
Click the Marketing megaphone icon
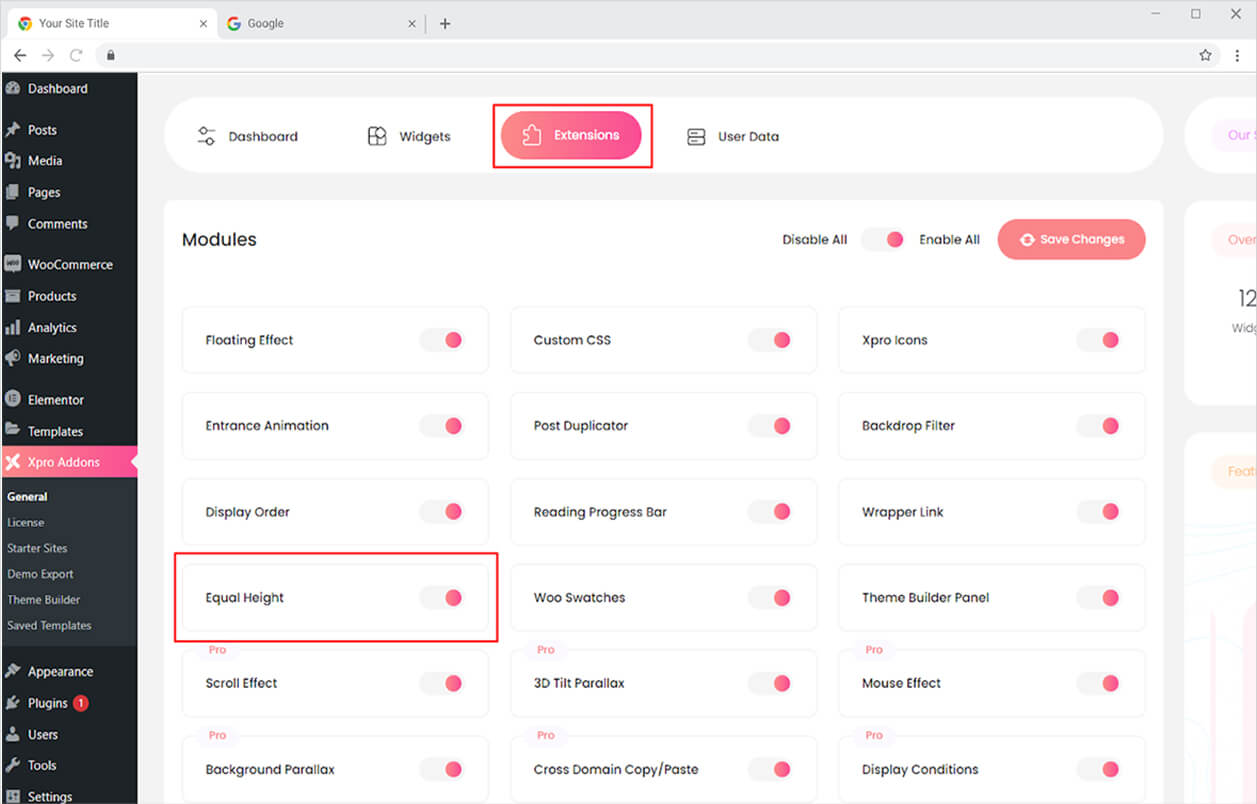point(13,359)
